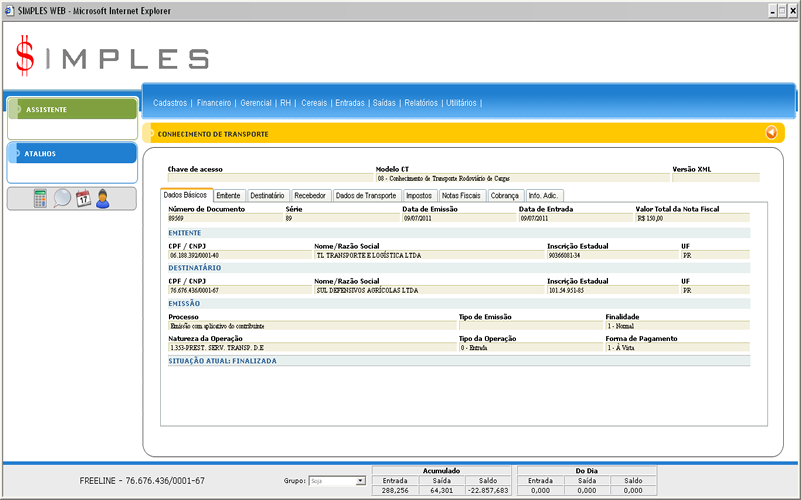Open the Grupo dropdown showing Soja
Image resolution: width=801 pixels, height=500 pixels.
[337, 481]
